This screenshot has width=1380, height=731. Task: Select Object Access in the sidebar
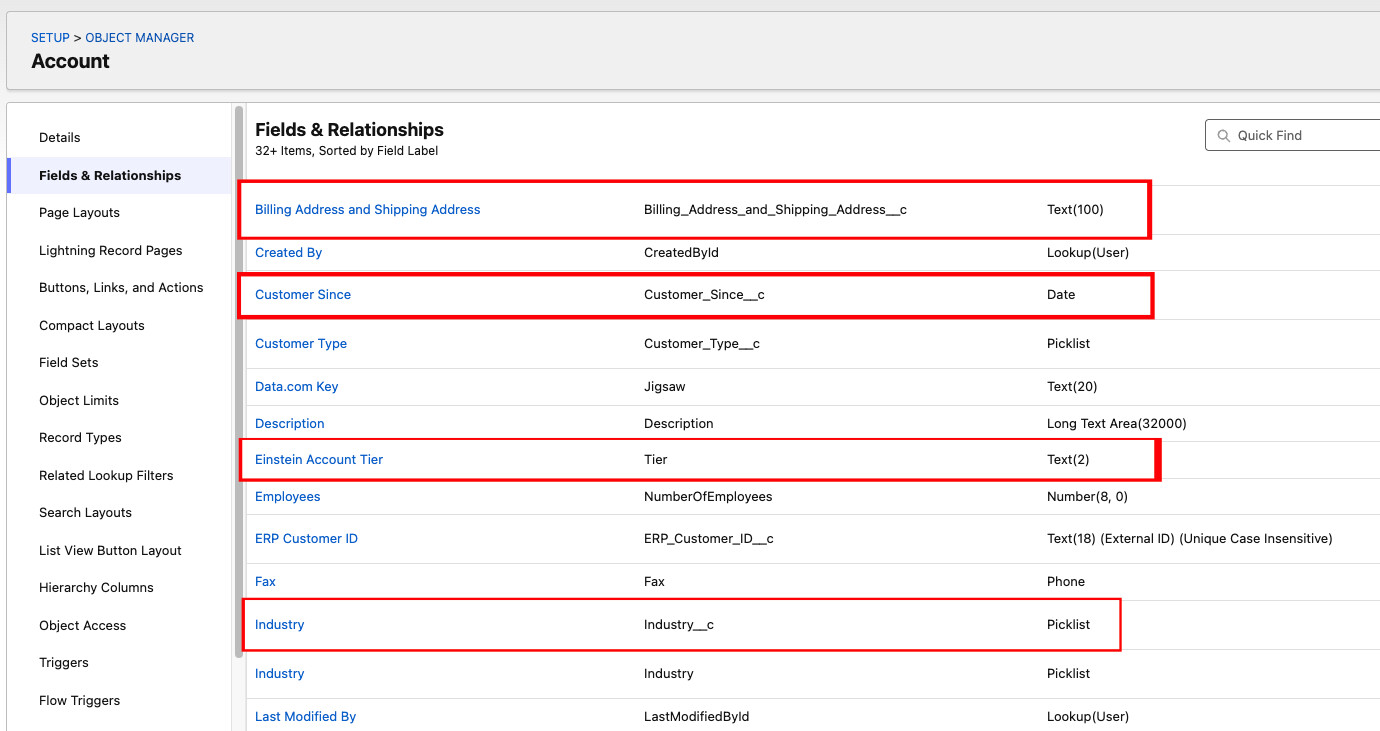[x=82, y=626]
